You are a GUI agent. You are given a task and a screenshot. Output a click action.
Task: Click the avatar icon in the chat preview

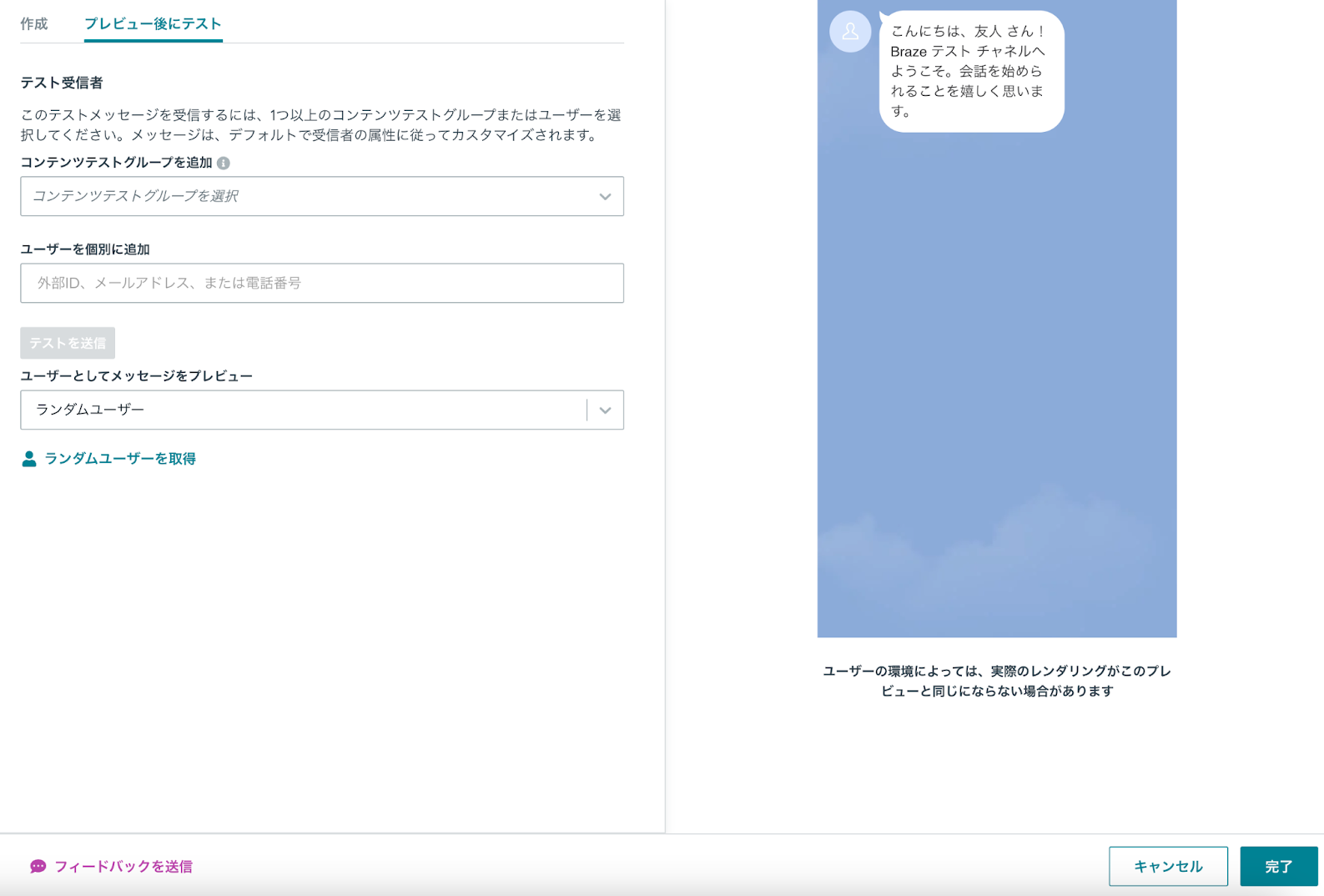click(x=850, y=32)
